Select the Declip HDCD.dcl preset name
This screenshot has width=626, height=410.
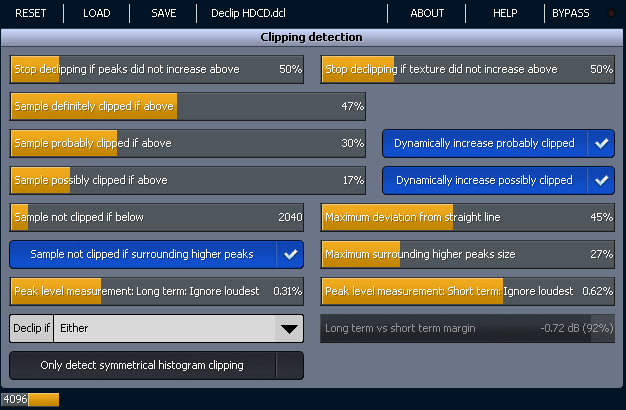[x=248, y=13]
